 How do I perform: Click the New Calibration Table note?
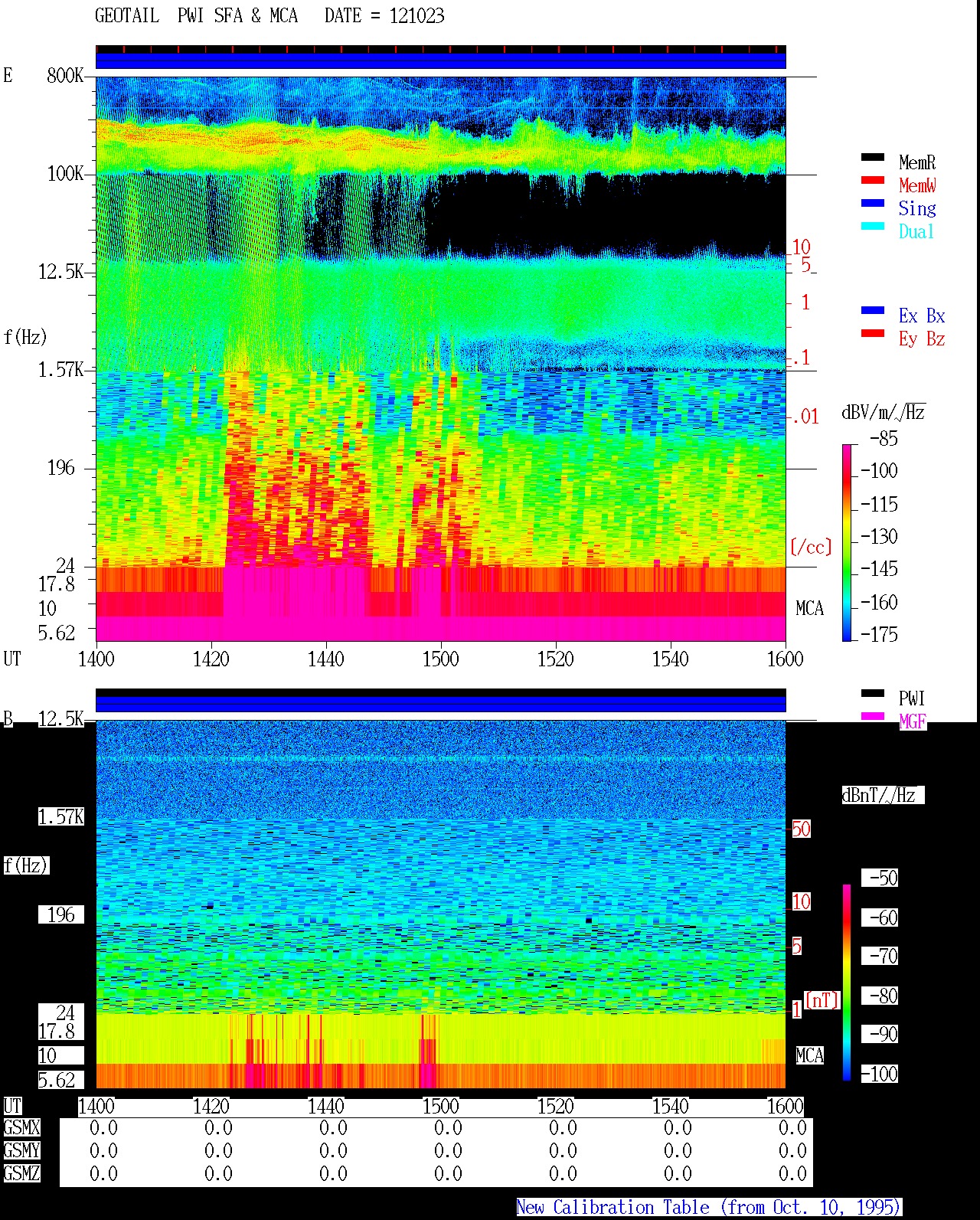[x=709, y=1207]
